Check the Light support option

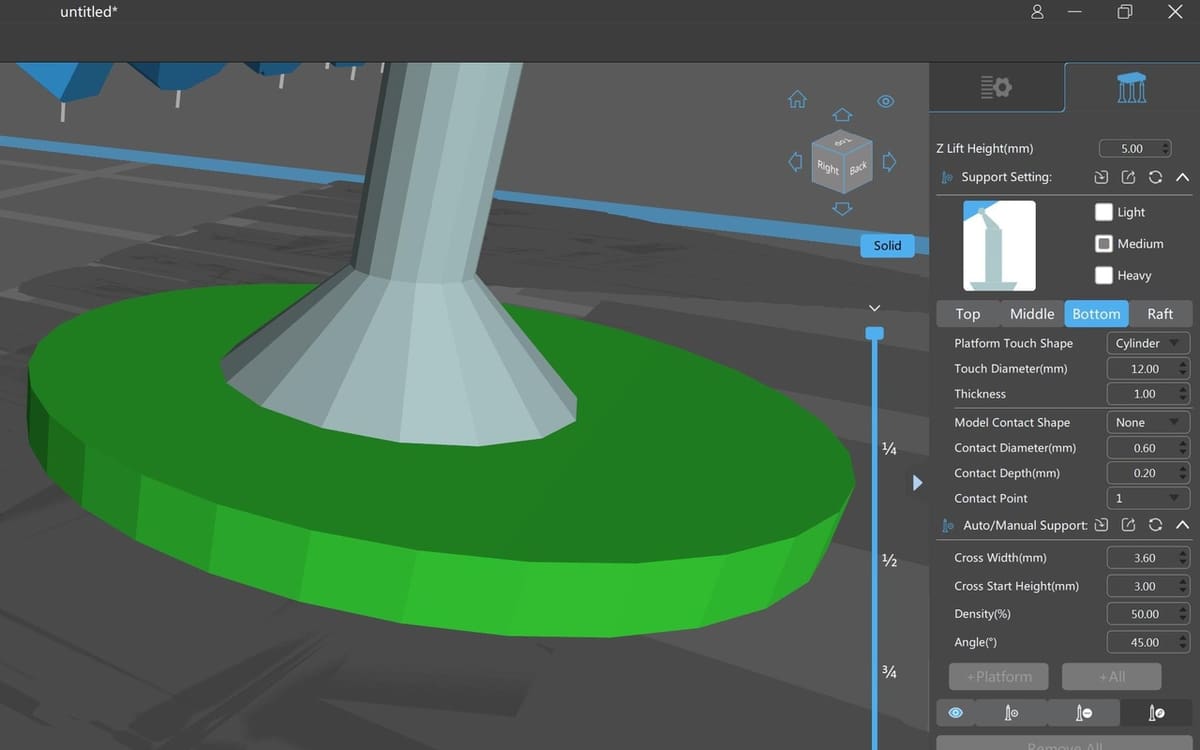click(x=1104, y=212)
